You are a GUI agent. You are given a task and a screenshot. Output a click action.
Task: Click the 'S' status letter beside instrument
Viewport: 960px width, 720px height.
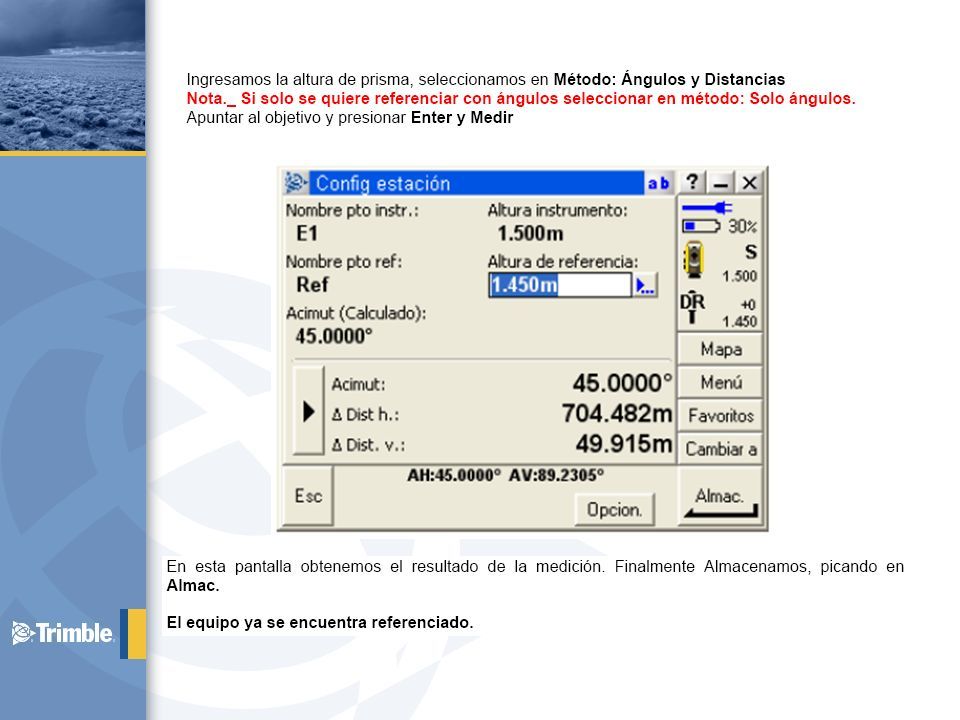[x=751, y=252]
